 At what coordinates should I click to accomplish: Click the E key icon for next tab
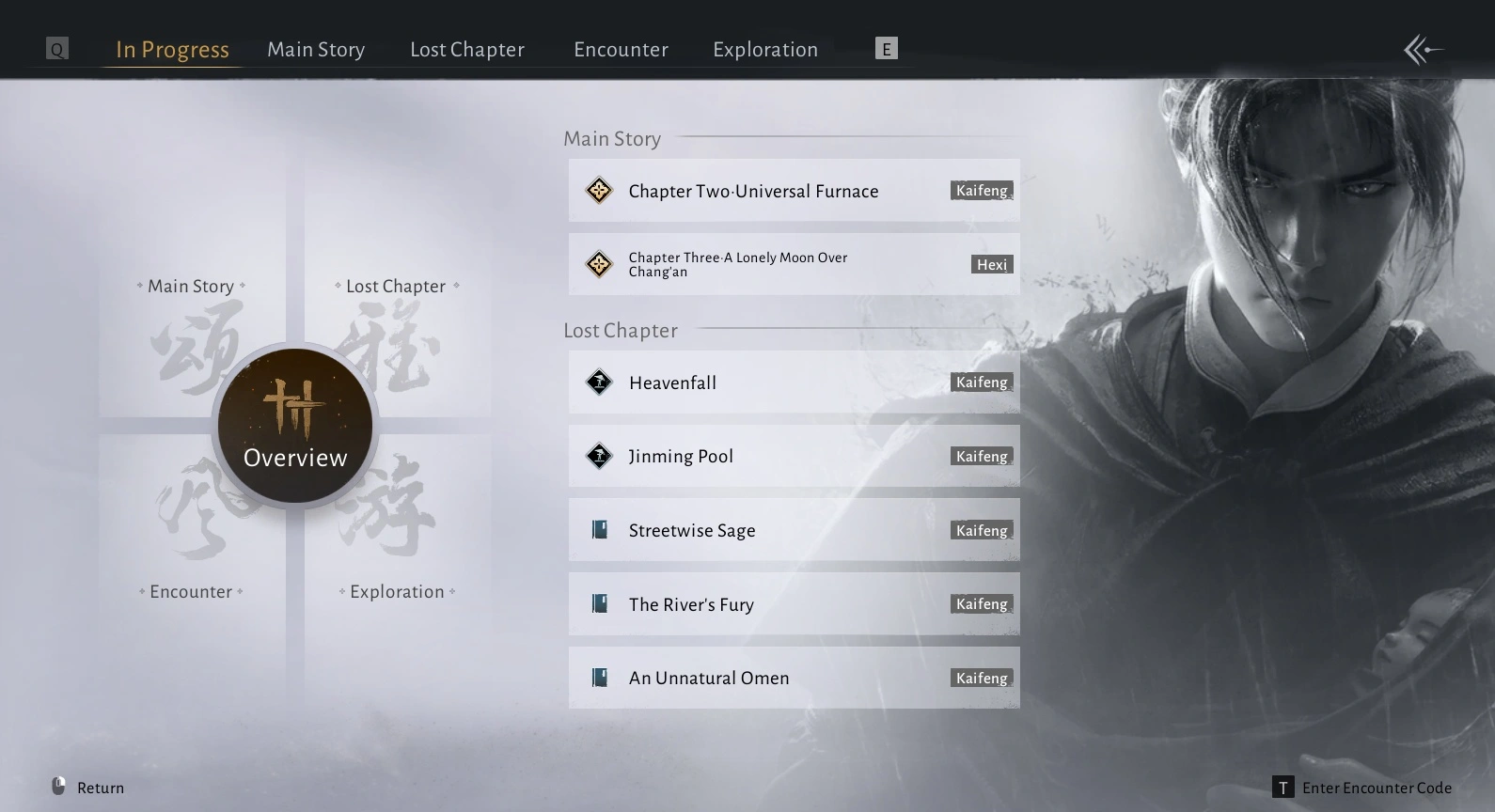tap(886, 49)
